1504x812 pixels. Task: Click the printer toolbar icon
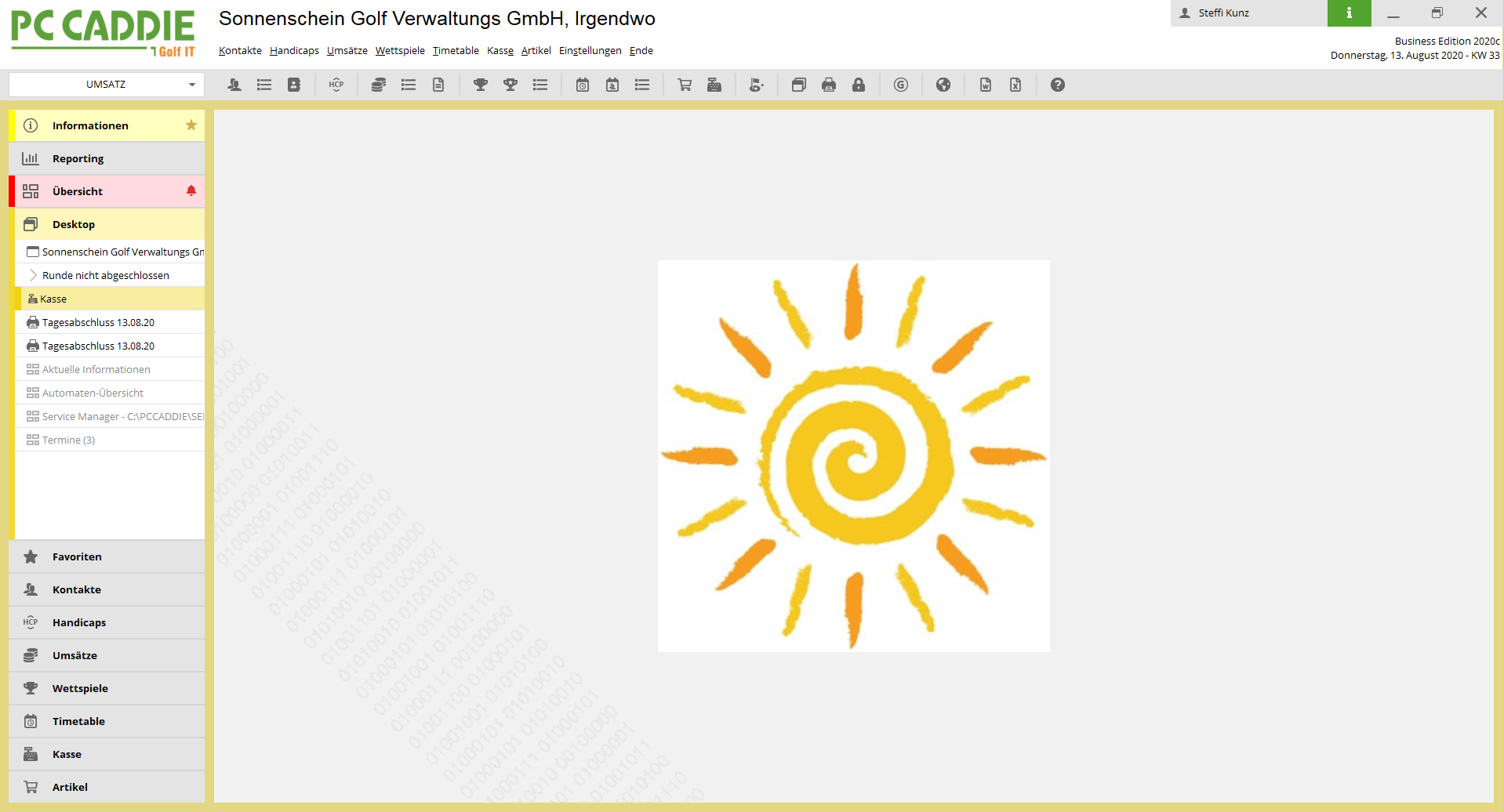[829, 85]
